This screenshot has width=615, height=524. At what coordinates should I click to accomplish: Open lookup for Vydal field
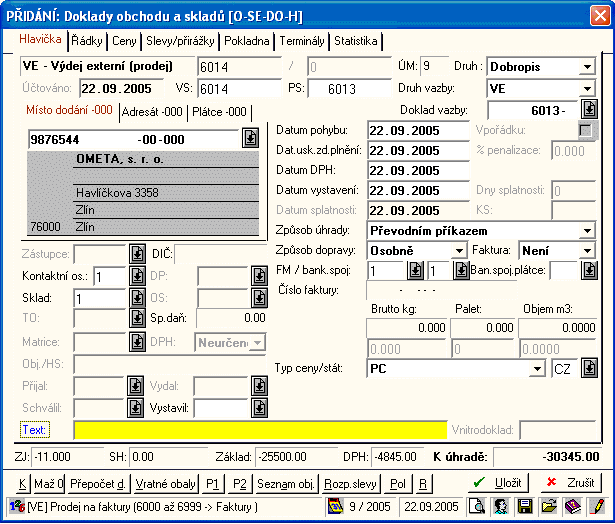coord(259,386)
